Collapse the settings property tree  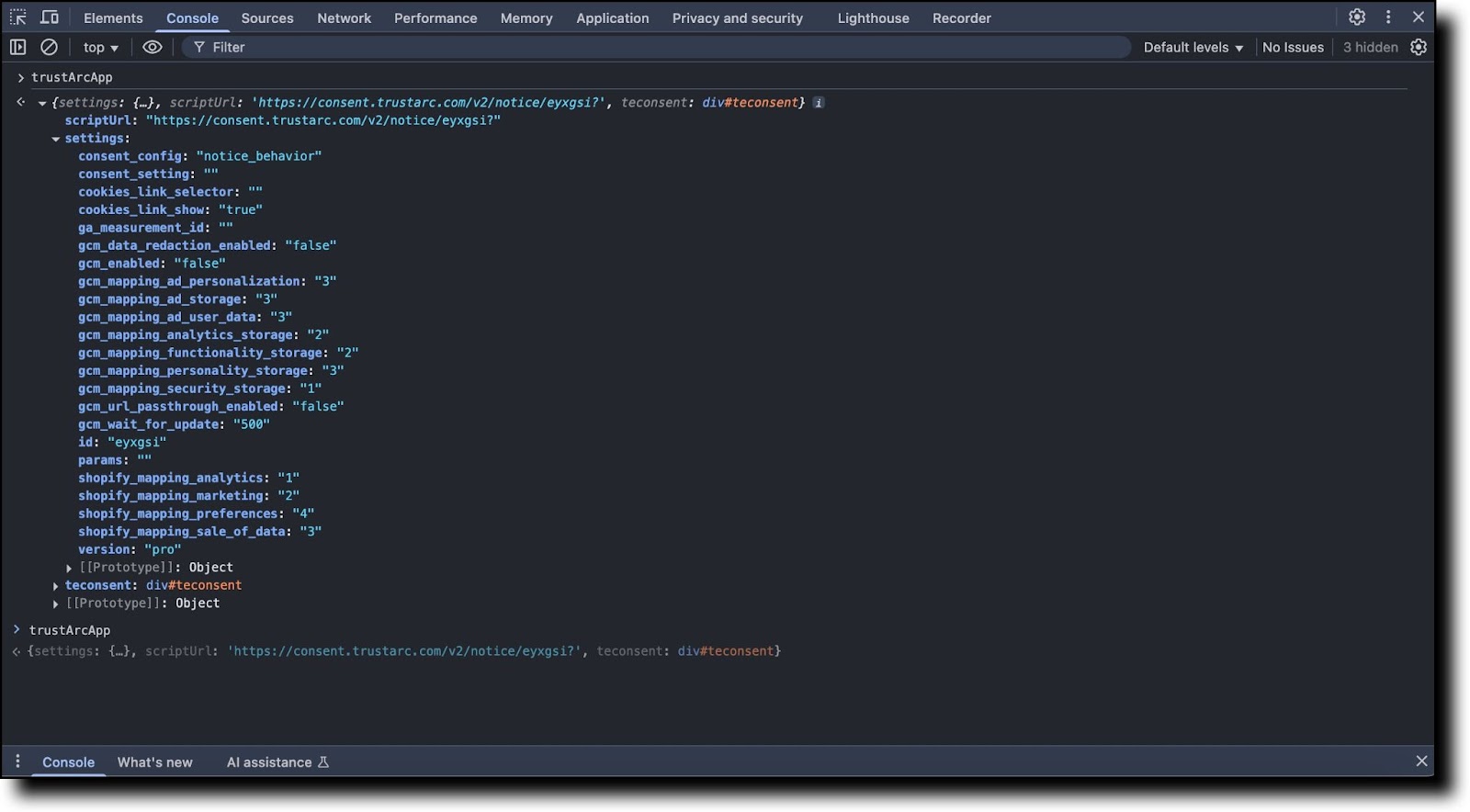[x=56, y=140]
